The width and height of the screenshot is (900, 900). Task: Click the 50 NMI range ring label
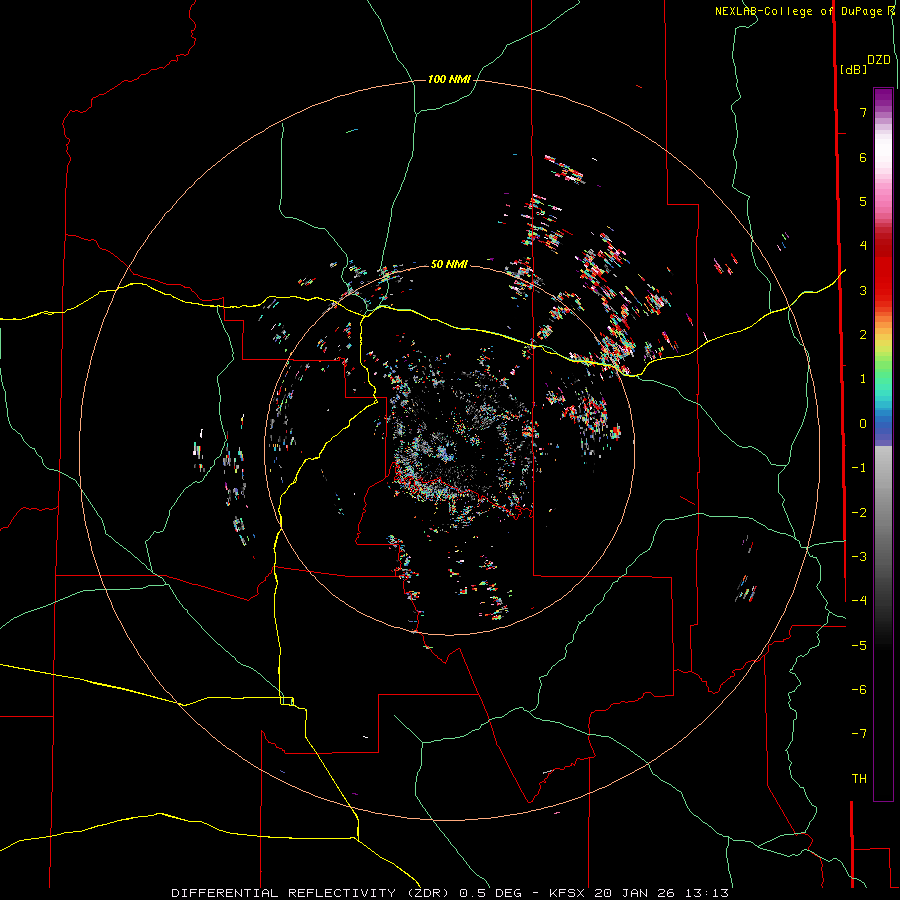click(449, 264)
